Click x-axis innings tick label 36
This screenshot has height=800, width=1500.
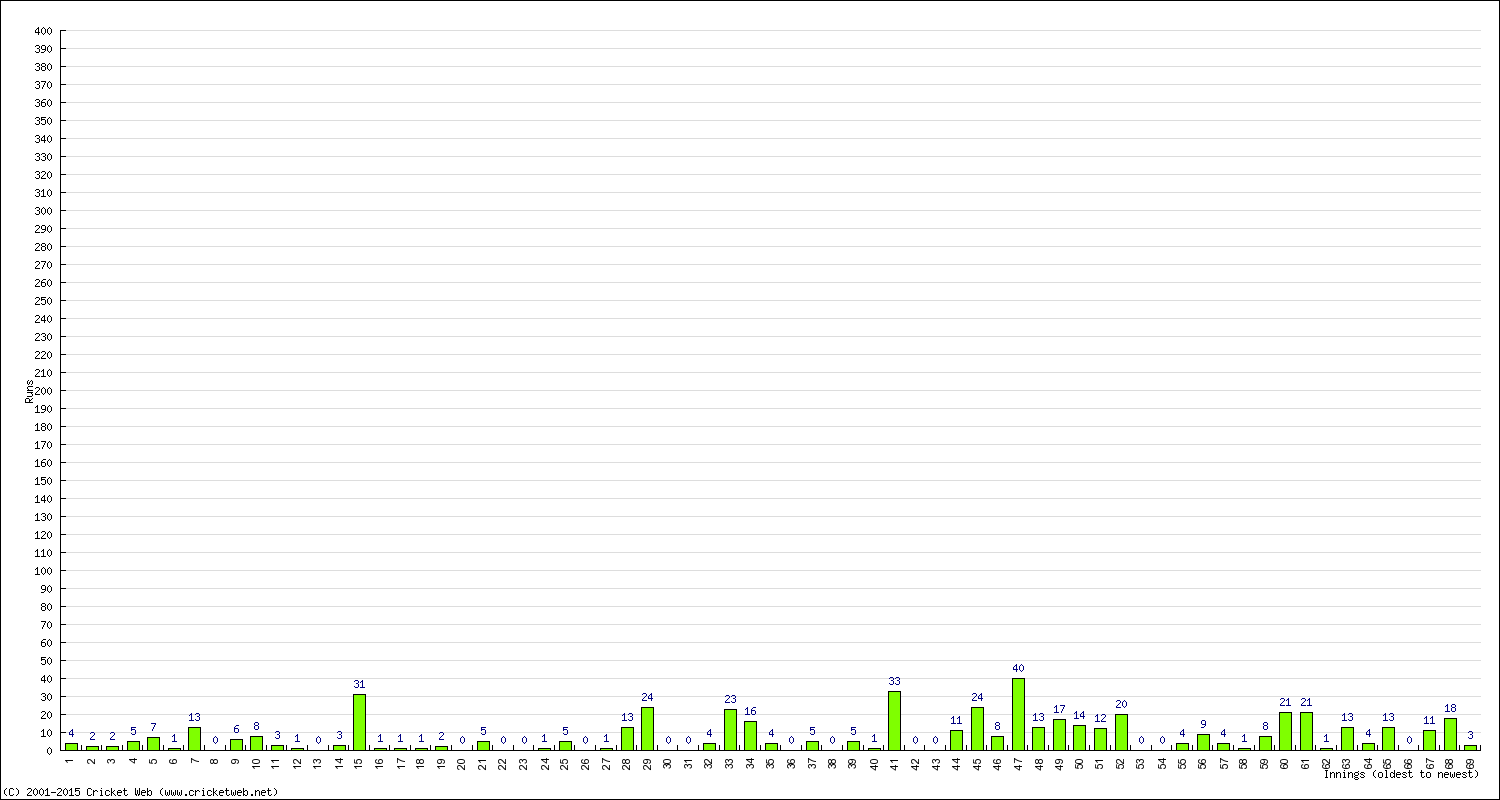(792, 763)
